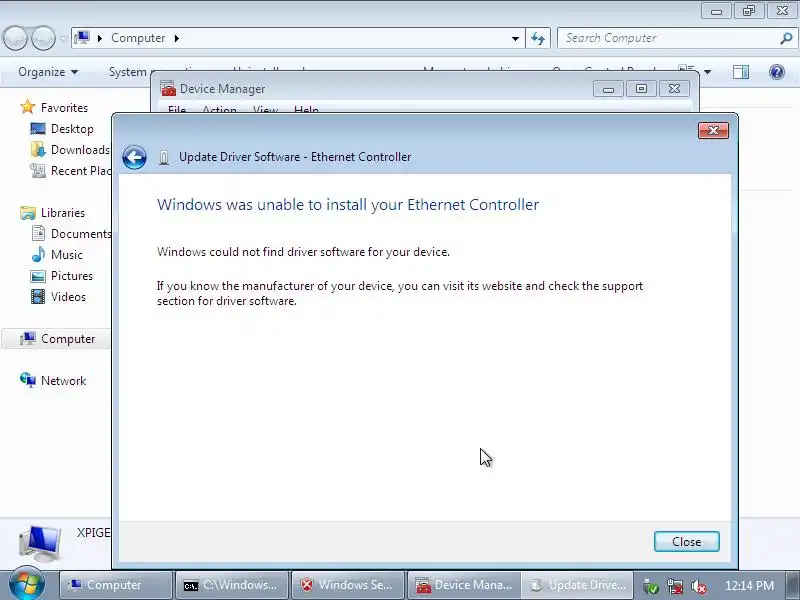Open Help menu in Device Manager

306,109
